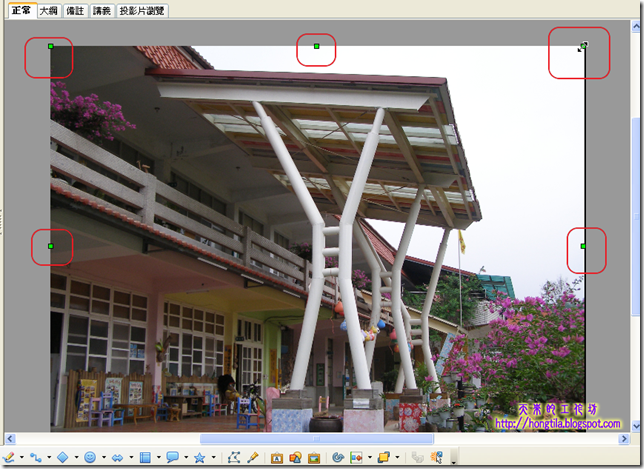
Task: Open the Curve tool dropdown arrow
Action: [x=21, y=457]
